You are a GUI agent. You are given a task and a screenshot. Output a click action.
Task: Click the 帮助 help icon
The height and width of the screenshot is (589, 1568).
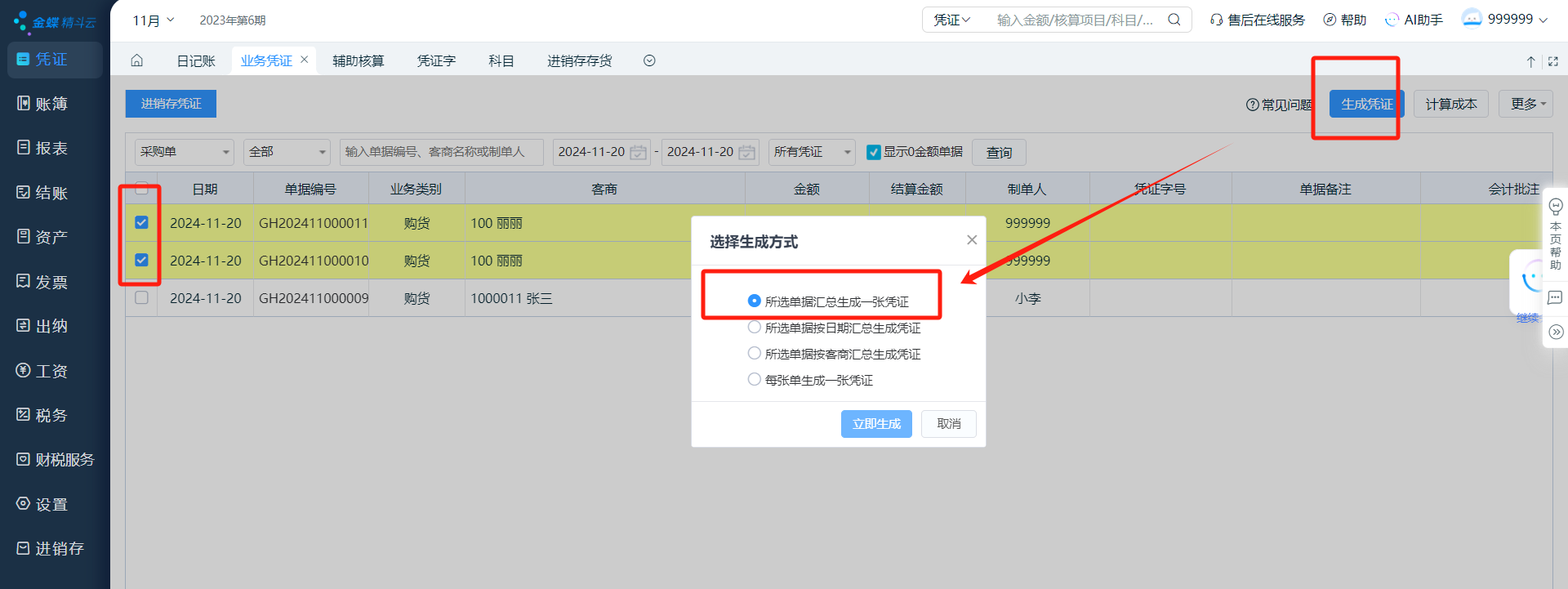pyautogui.click(x=1344, y=20)
